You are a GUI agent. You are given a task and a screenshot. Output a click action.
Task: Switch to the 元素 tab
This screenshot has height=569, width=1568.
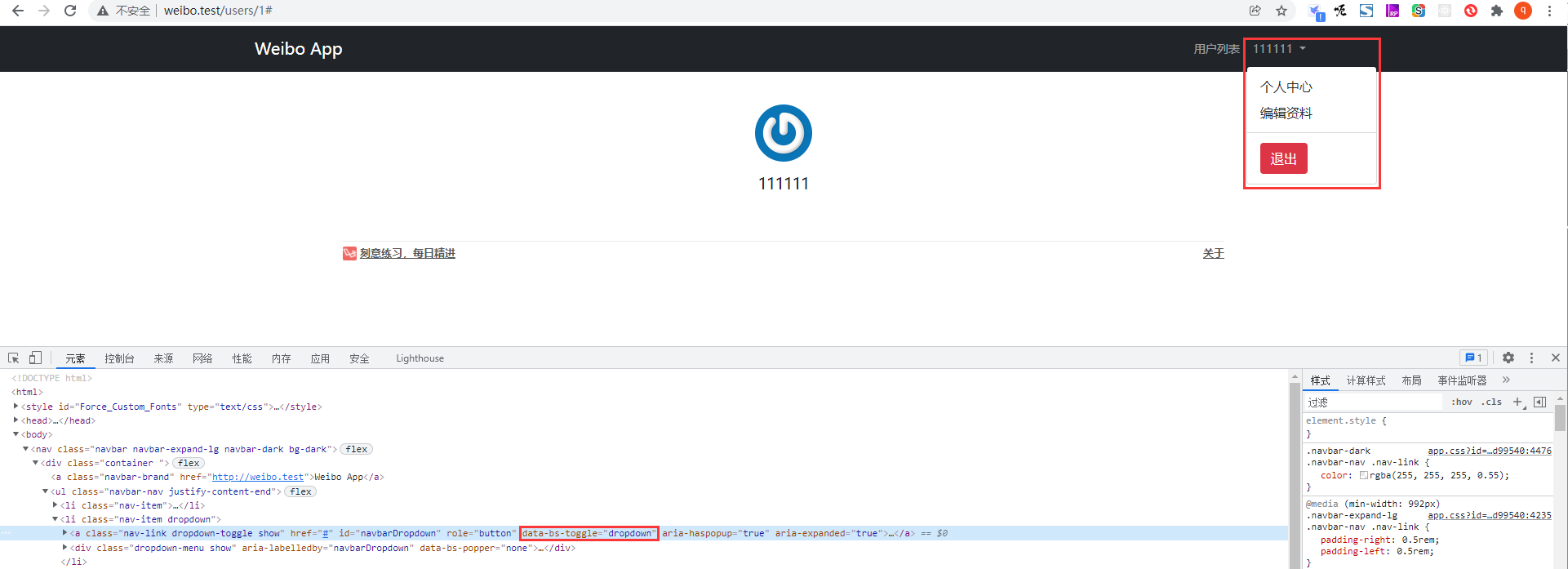tap(75, 358)
